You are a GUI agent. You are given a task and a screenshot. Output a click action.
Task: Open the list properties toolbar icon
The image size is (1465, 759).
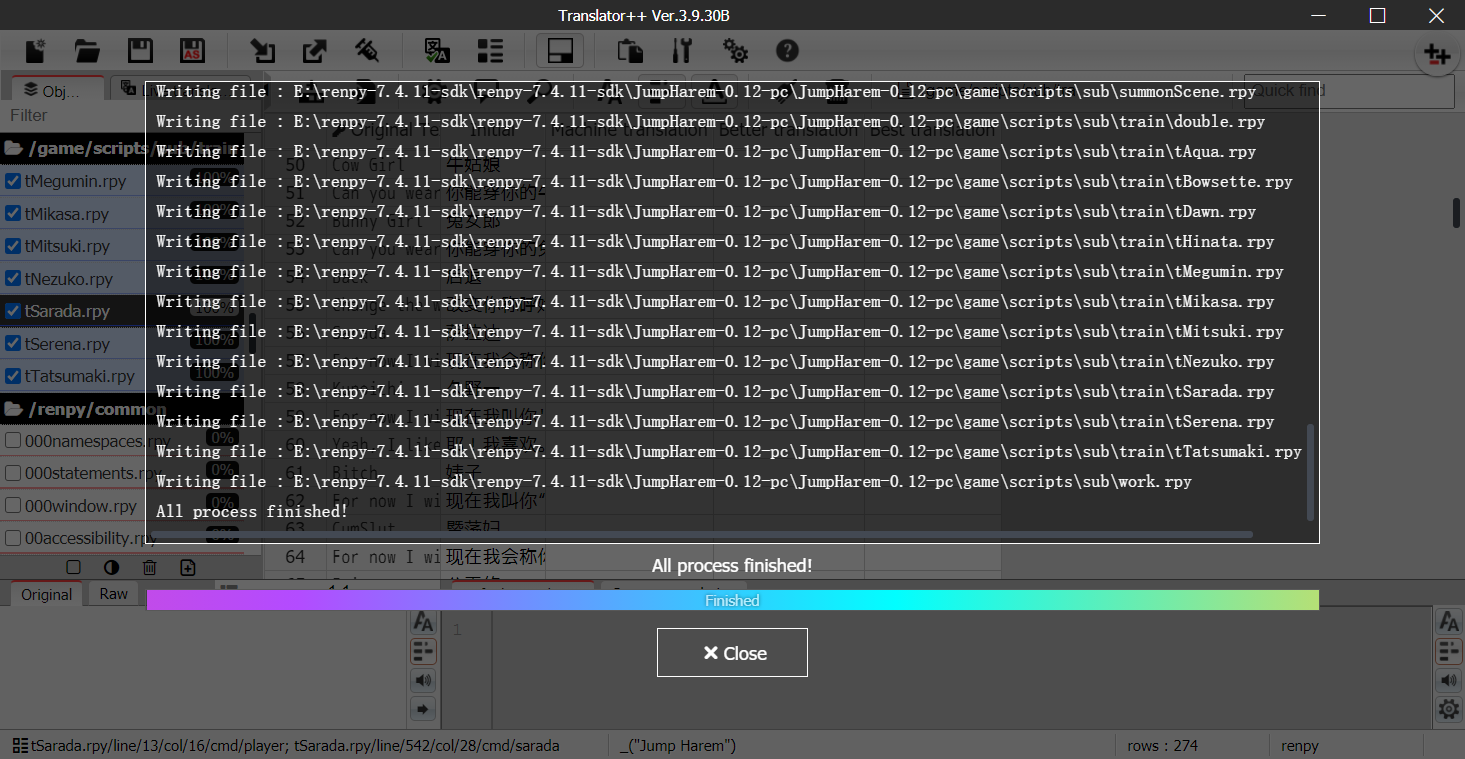[490, 51]
